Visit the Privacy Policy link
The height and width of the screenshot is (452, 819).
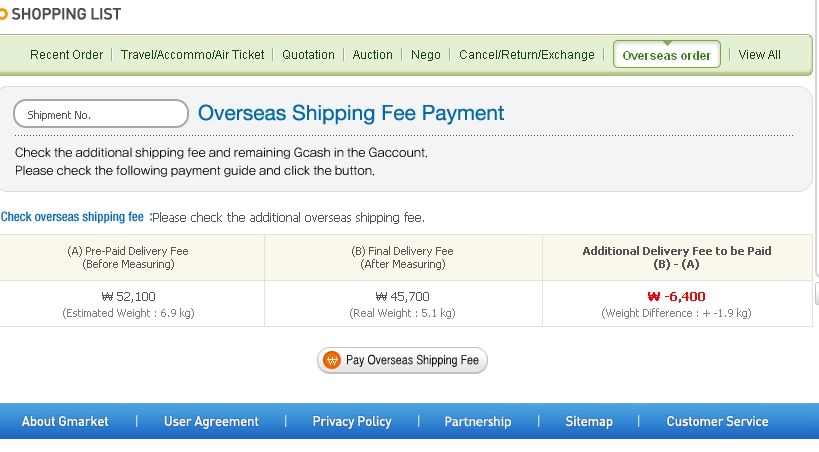tap(352, 422)
